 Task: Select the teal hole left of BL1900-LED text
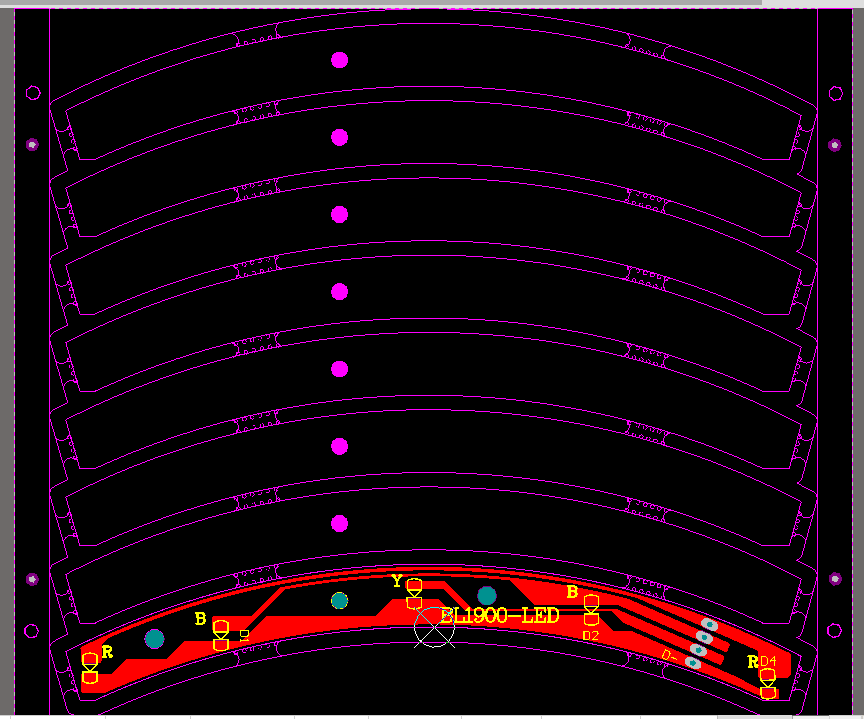pyautogui.click(x=487, y=596)
